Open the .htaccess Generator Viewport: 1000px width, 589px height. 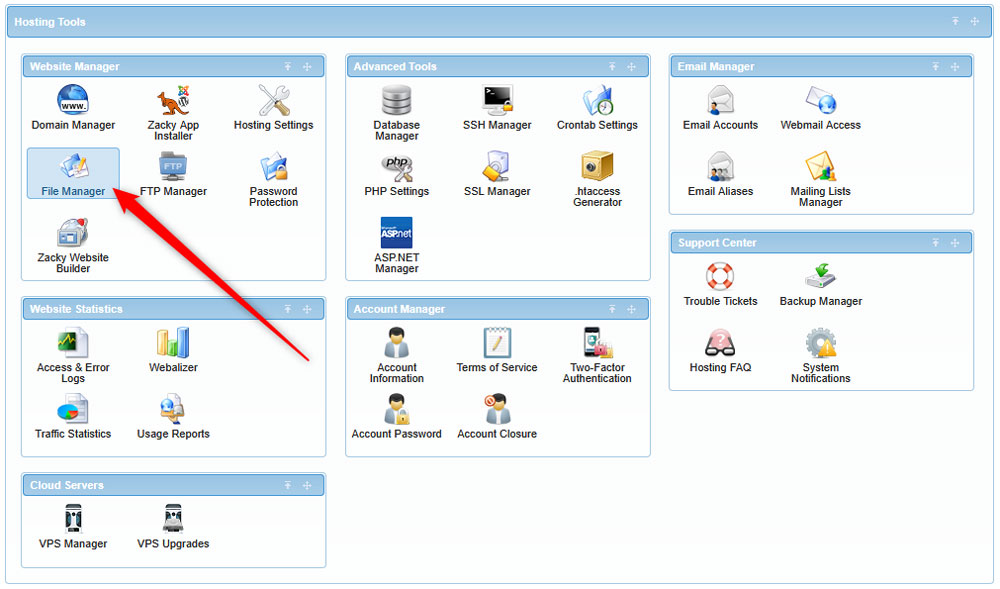click(597, 180)
